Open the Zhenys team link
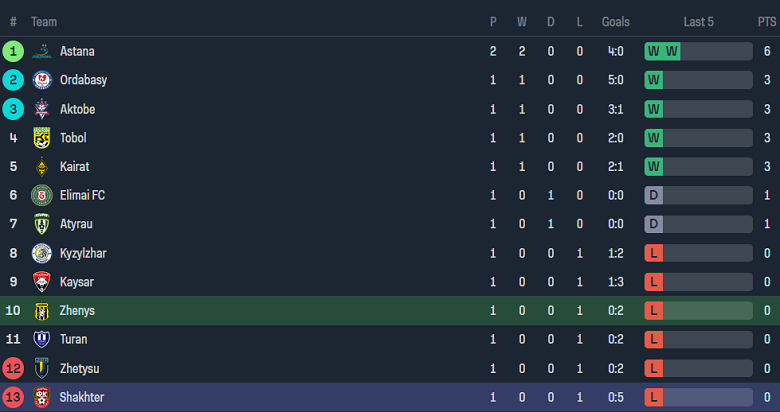The height and width of the screenshot is (412, 780). click(78, 311)
